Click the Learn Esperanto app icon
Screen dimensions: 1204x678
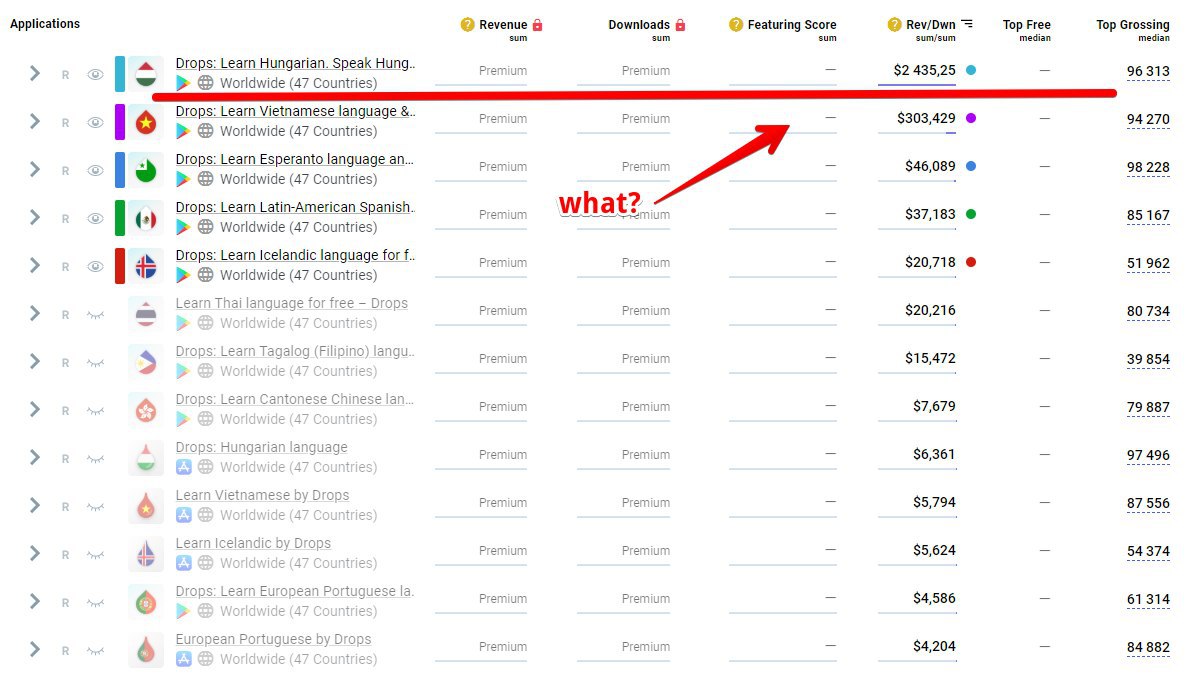tap(146, 170)
